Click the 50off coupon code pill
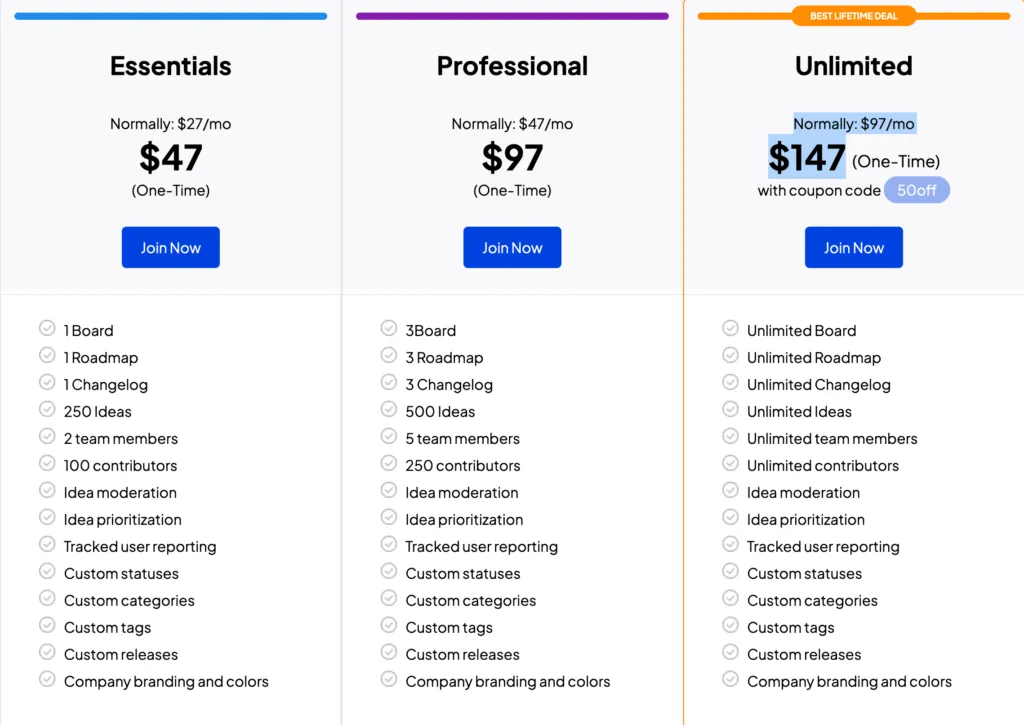The height and width of the screenshot is (725, 1024). (x=916, y=189)
